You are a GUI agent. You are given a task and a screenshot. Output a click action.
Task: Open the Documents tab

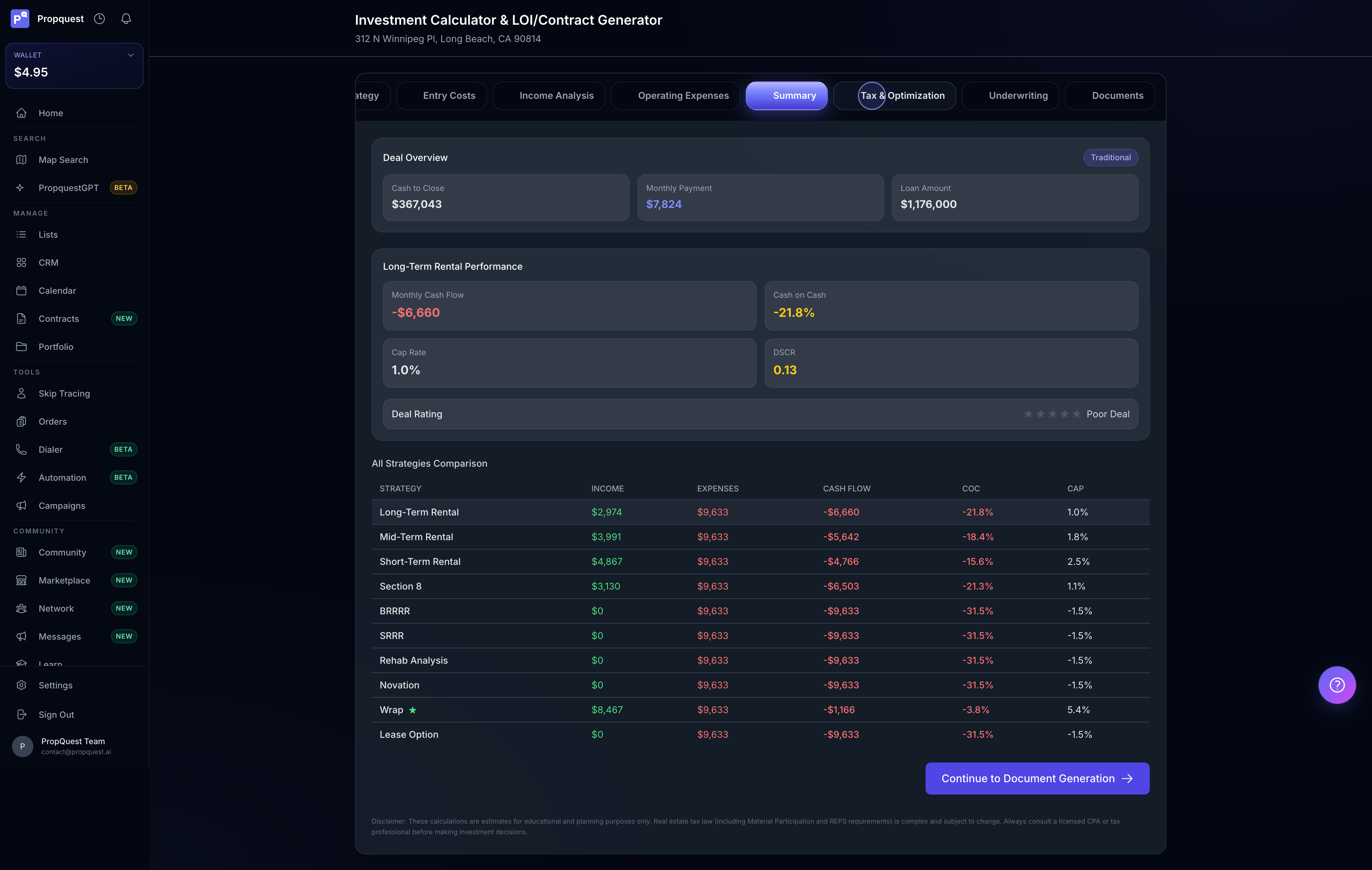(1109, 96)
